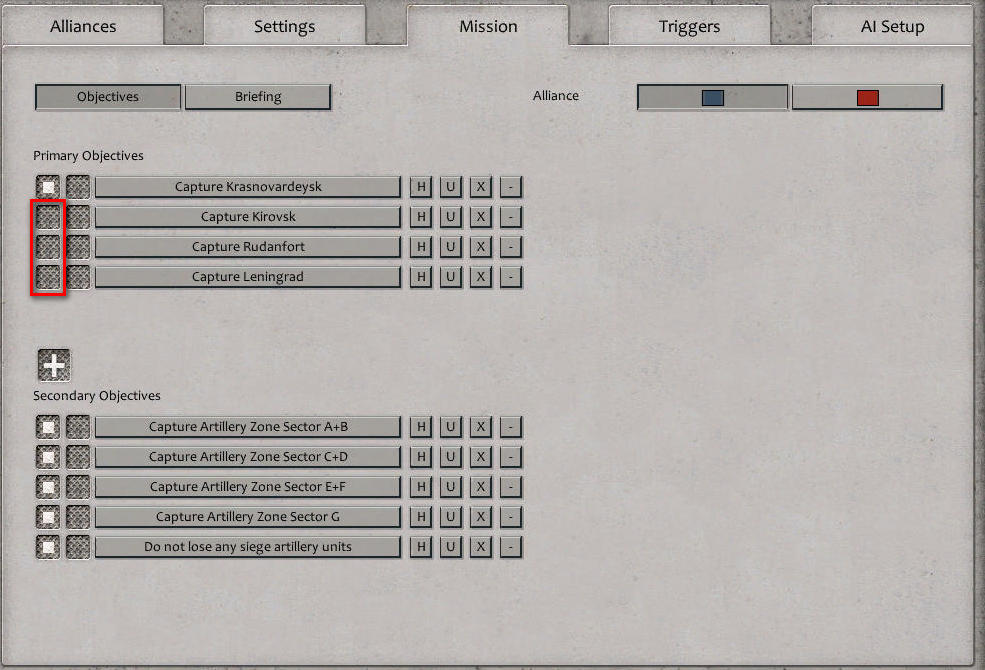This screenshot has height=670, width=985.
Task: Edit Do not lose any siege artillery units
Action: point(248,547)
